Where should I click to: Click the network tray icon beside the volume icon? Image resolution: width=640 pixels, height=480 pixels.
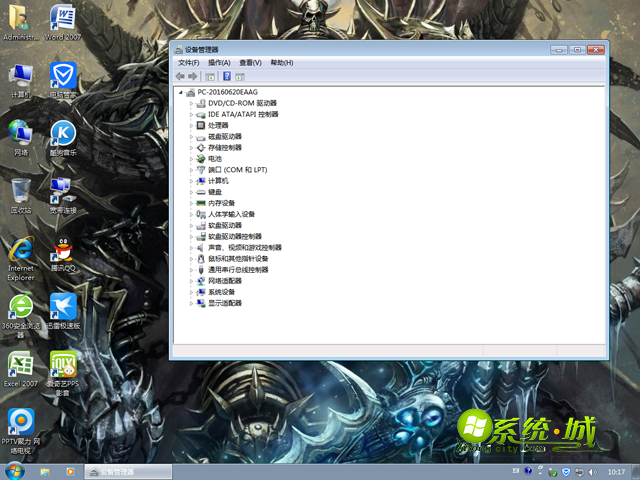coord(579,472)
